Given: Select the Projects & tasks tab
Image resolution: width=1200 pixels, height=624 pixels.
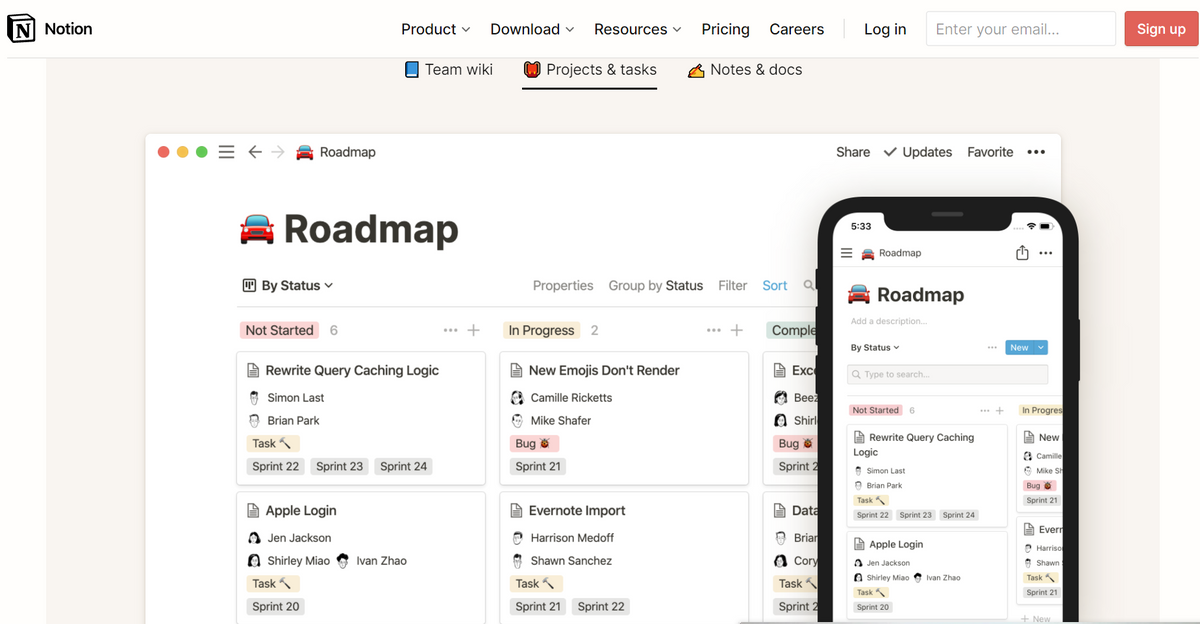Looking at the screenshot, I should (590, 69).
